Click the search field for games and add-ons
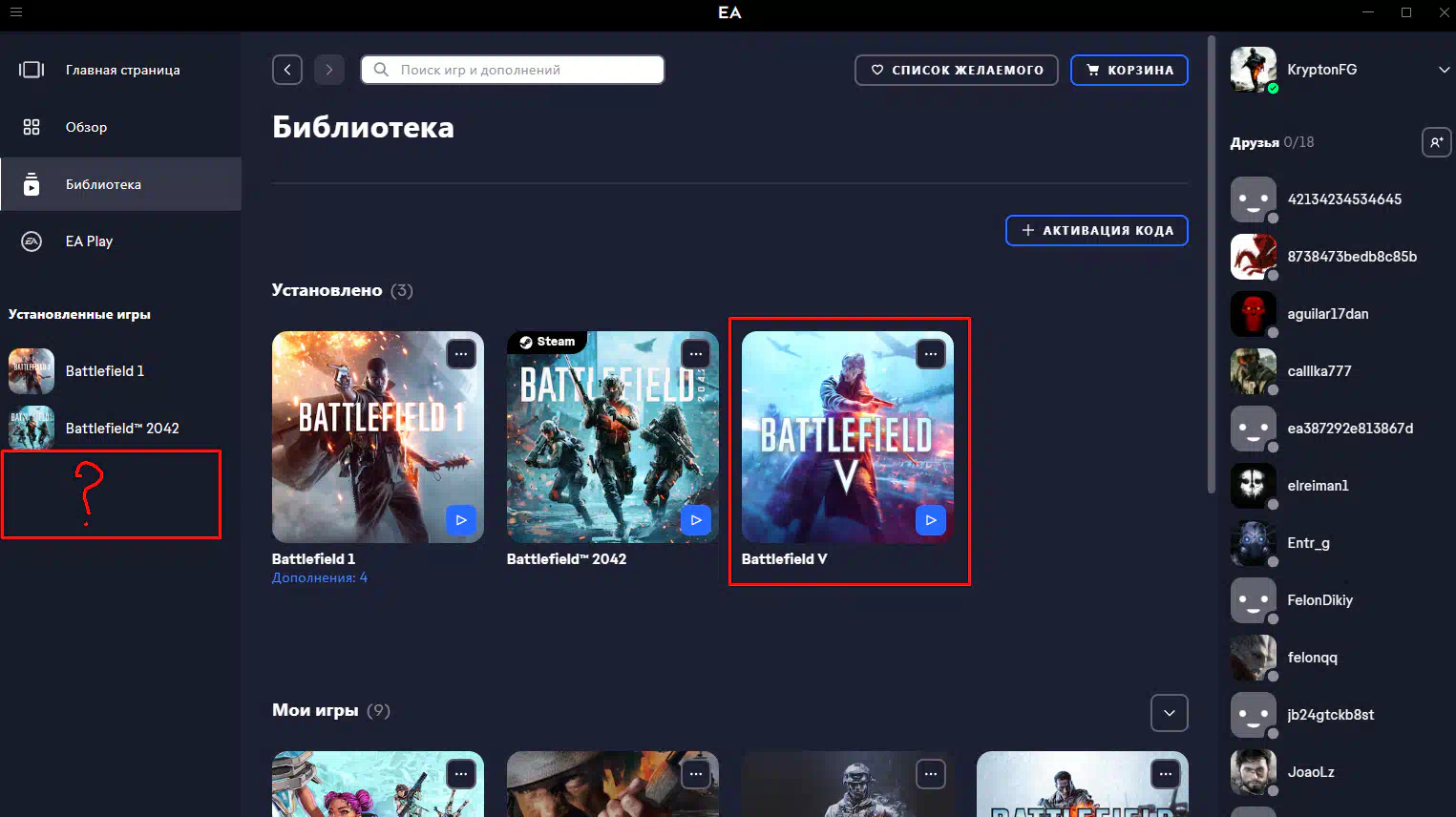 513,70
